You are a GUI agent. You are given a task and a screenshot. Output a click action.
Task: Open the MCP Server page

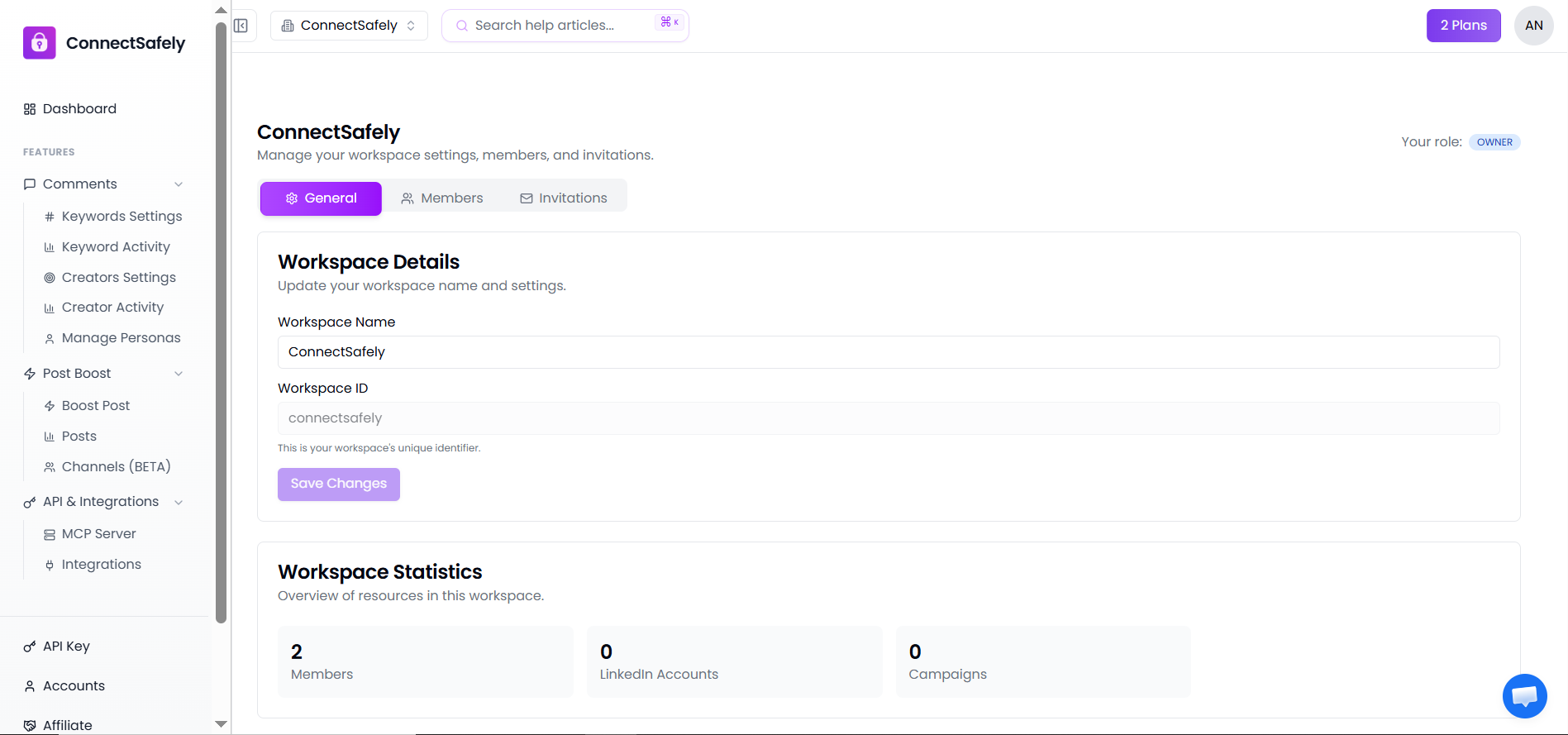coord(98,534)
